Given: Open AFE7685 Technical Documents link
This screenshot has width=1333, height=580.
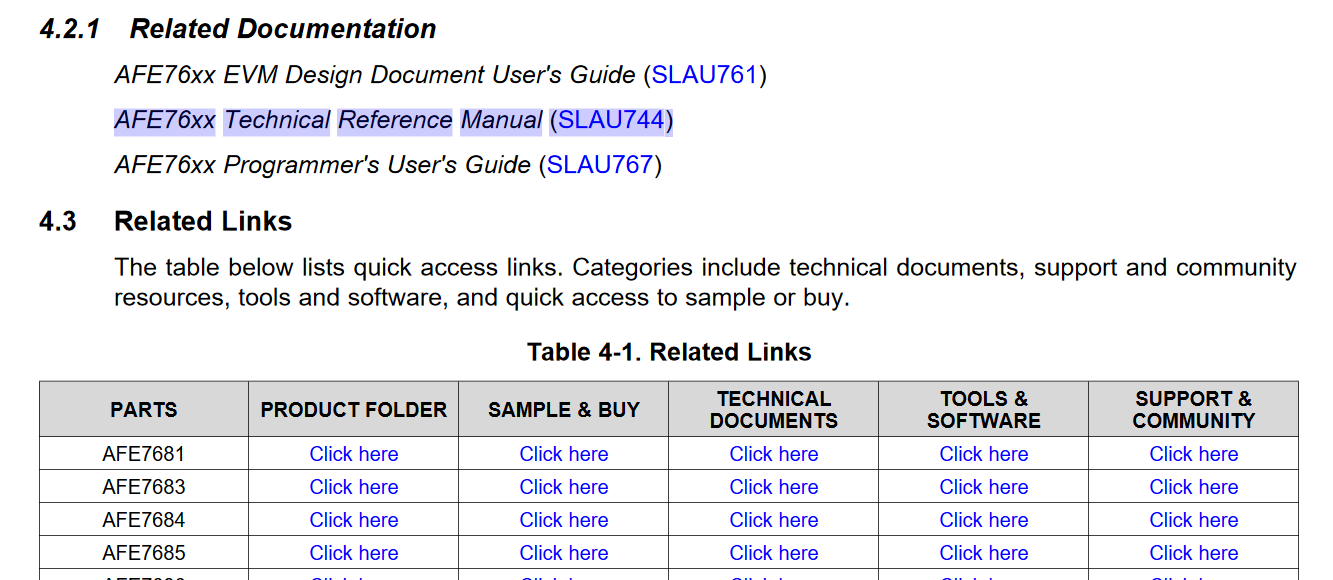Looking at the screenshot, I should 774,553.
